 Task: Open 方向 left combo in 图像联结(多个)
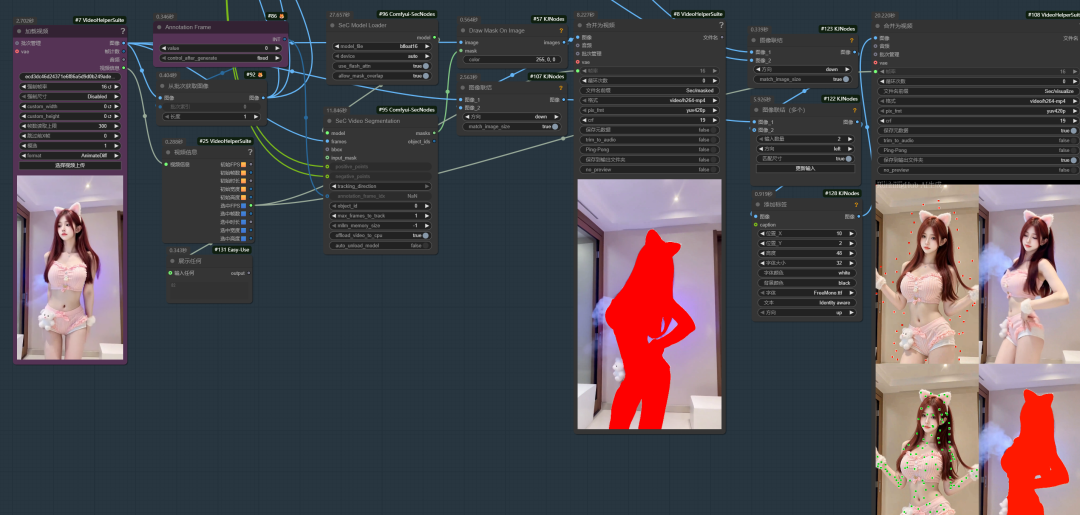pos(803,149)
